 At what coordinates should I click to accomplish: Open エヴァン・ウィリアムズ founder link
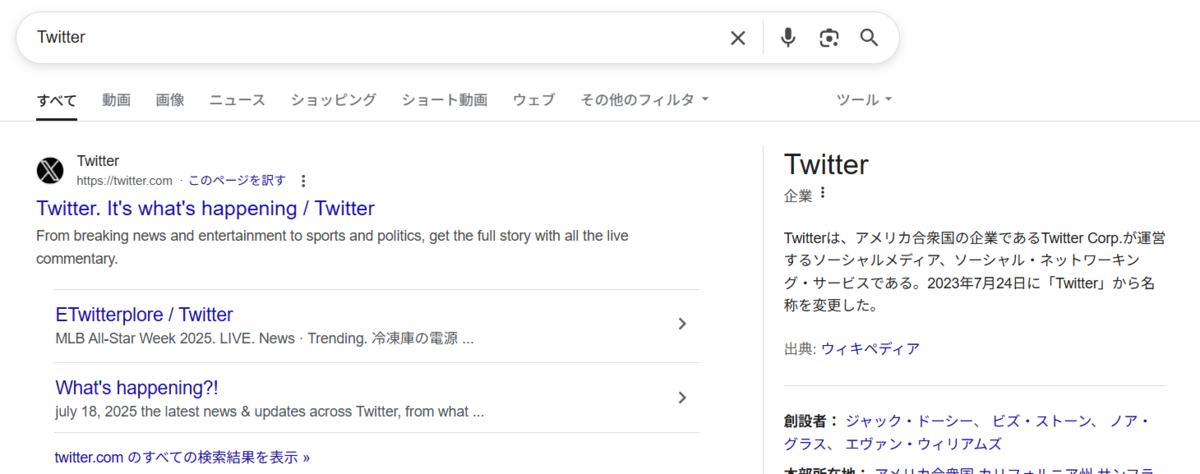pos(925,443)
